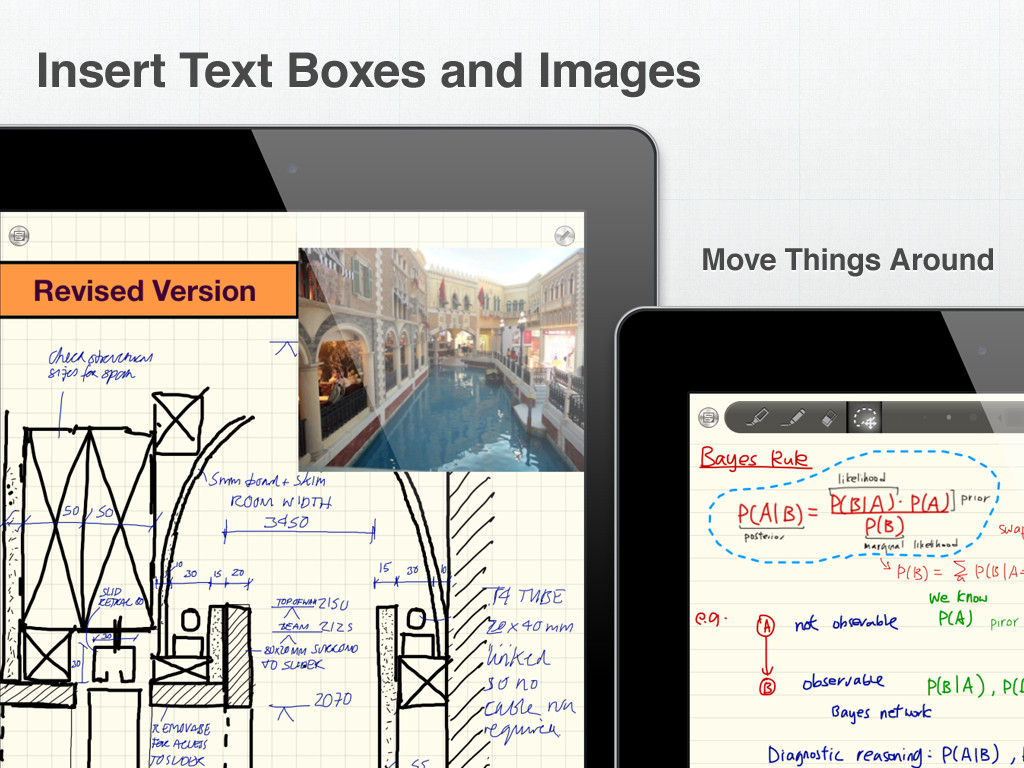Click the Insert Text Boxes and Images heading
Image resolution: width=1024 pixels, height=768 pixels.
368,71
